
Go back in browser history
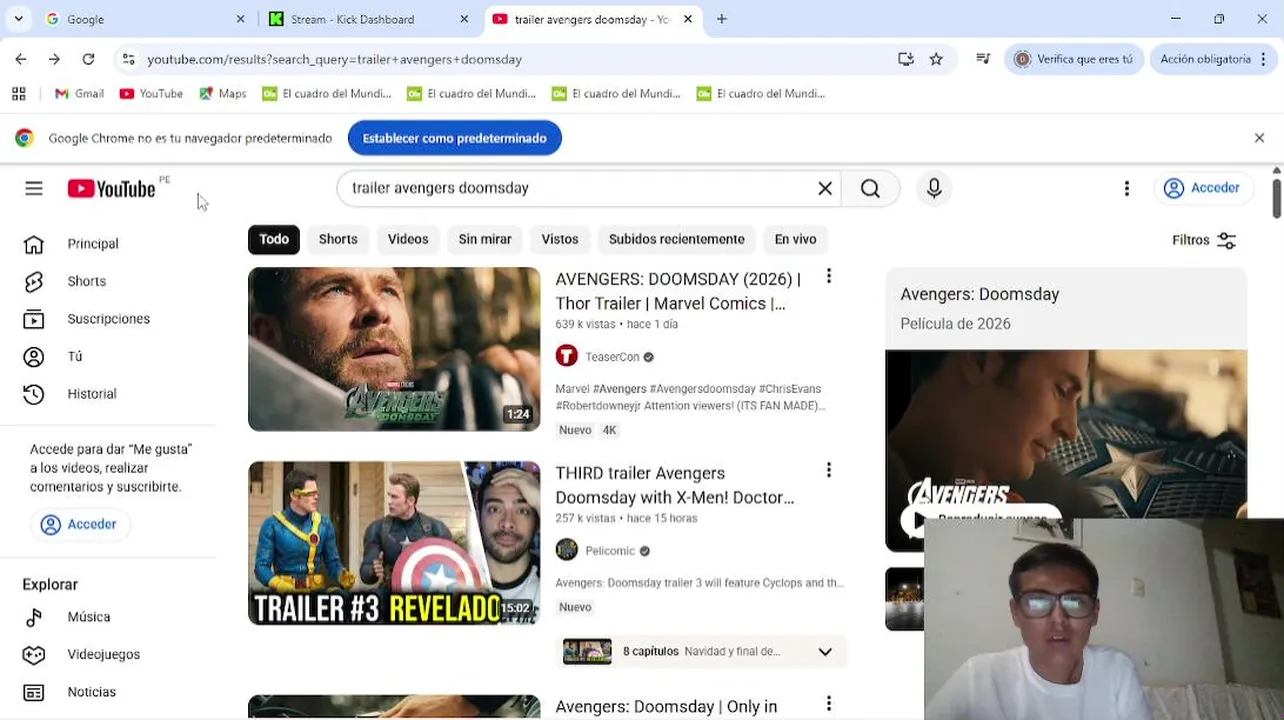point(21,59)
